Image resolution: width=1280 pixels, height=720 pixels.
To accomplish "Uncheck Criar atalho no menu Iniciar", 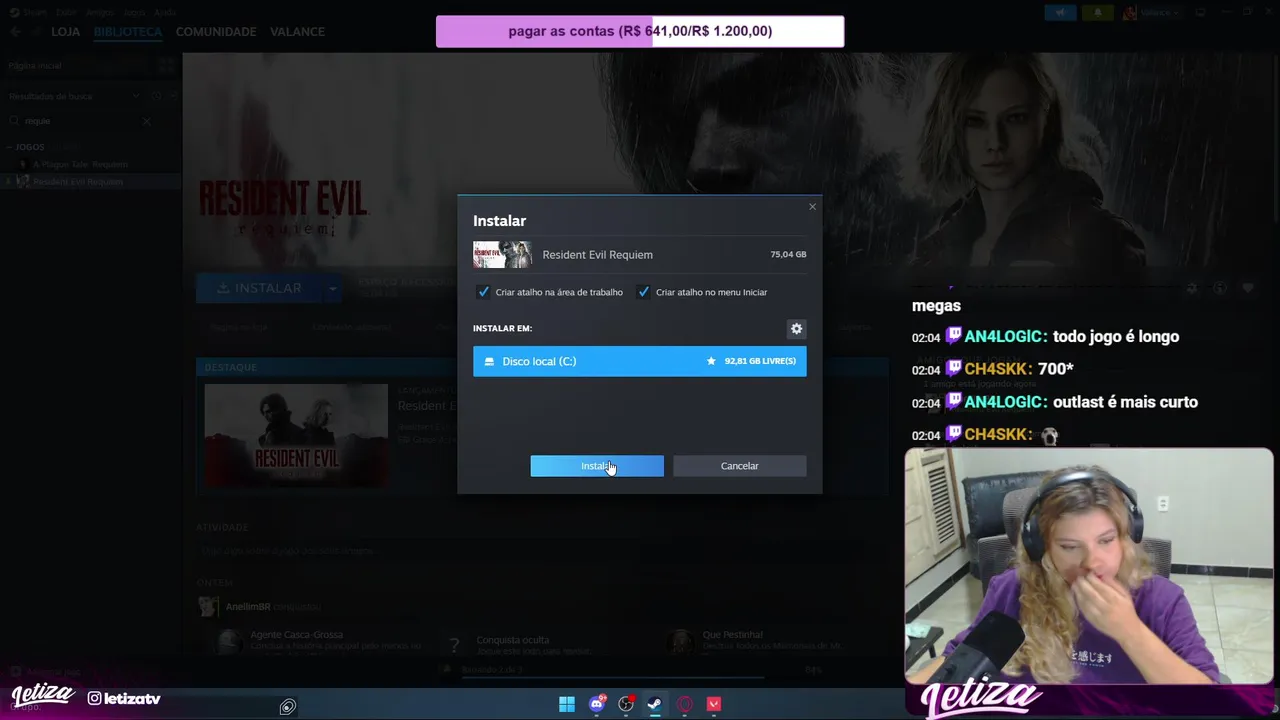I will [x=644, y=292].
